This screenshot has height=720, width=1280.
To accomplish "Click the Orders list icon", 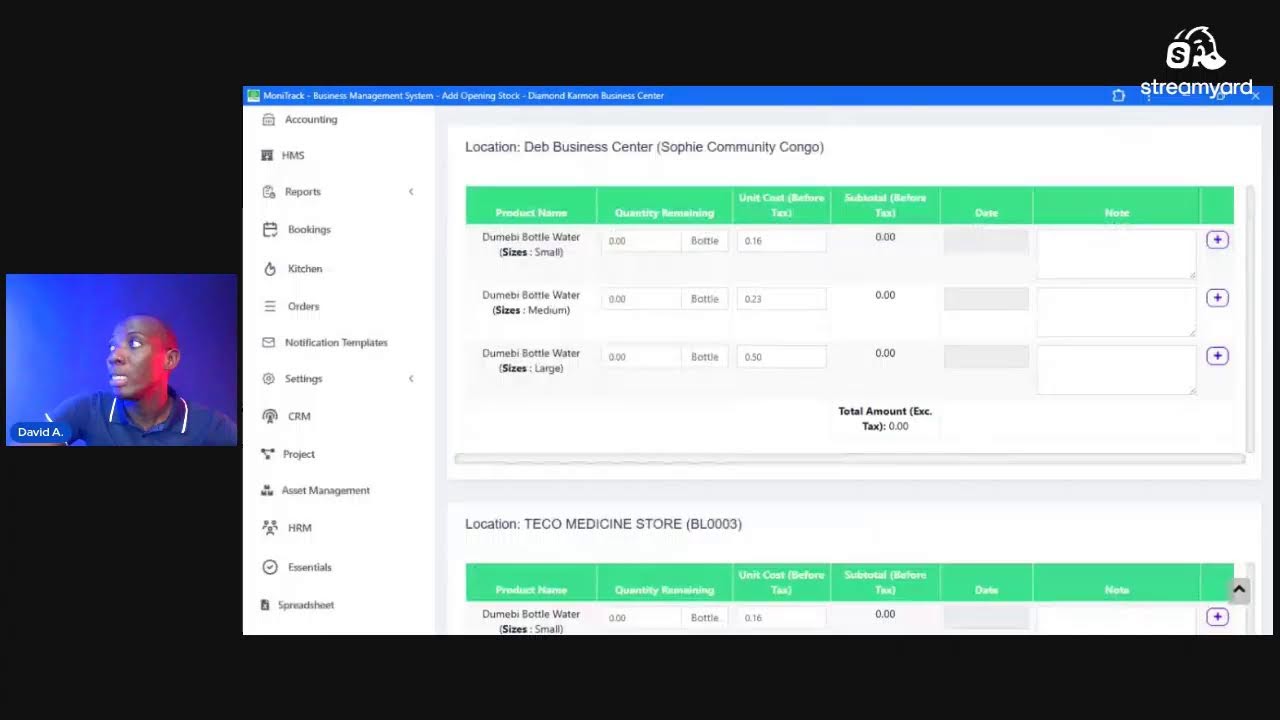I will 269,306.
